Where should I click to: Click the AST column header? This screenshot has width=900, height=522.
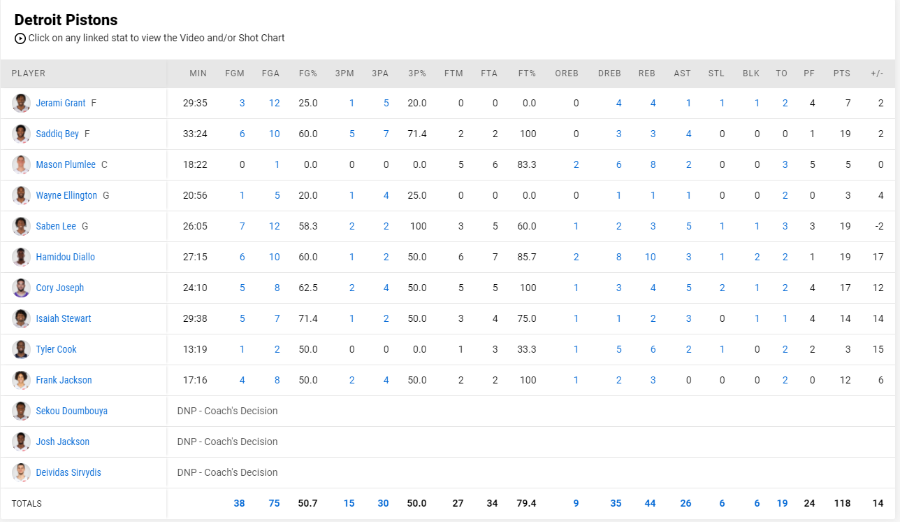[x=682, y=74]
